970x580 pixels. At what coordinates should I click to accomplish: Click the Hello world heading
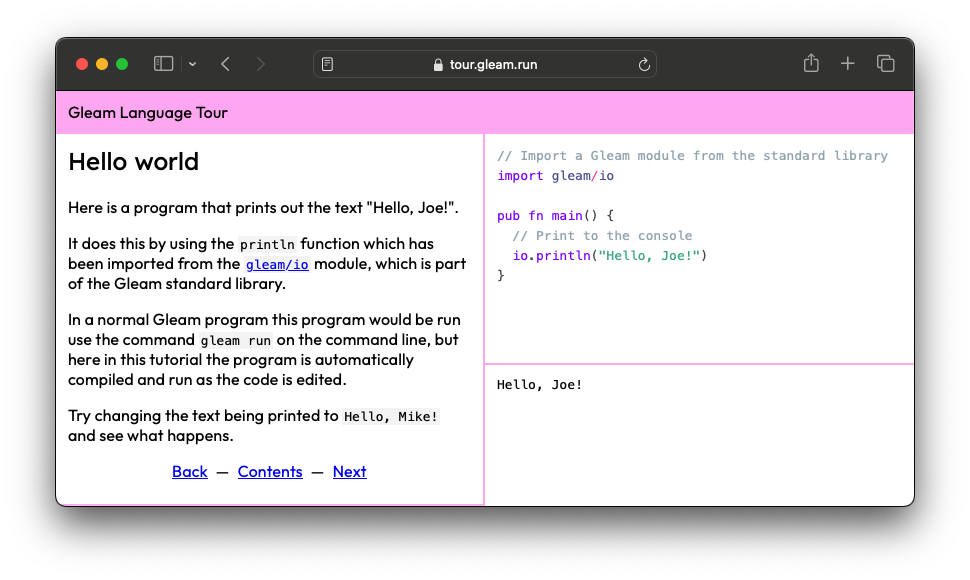click(134, 162)
